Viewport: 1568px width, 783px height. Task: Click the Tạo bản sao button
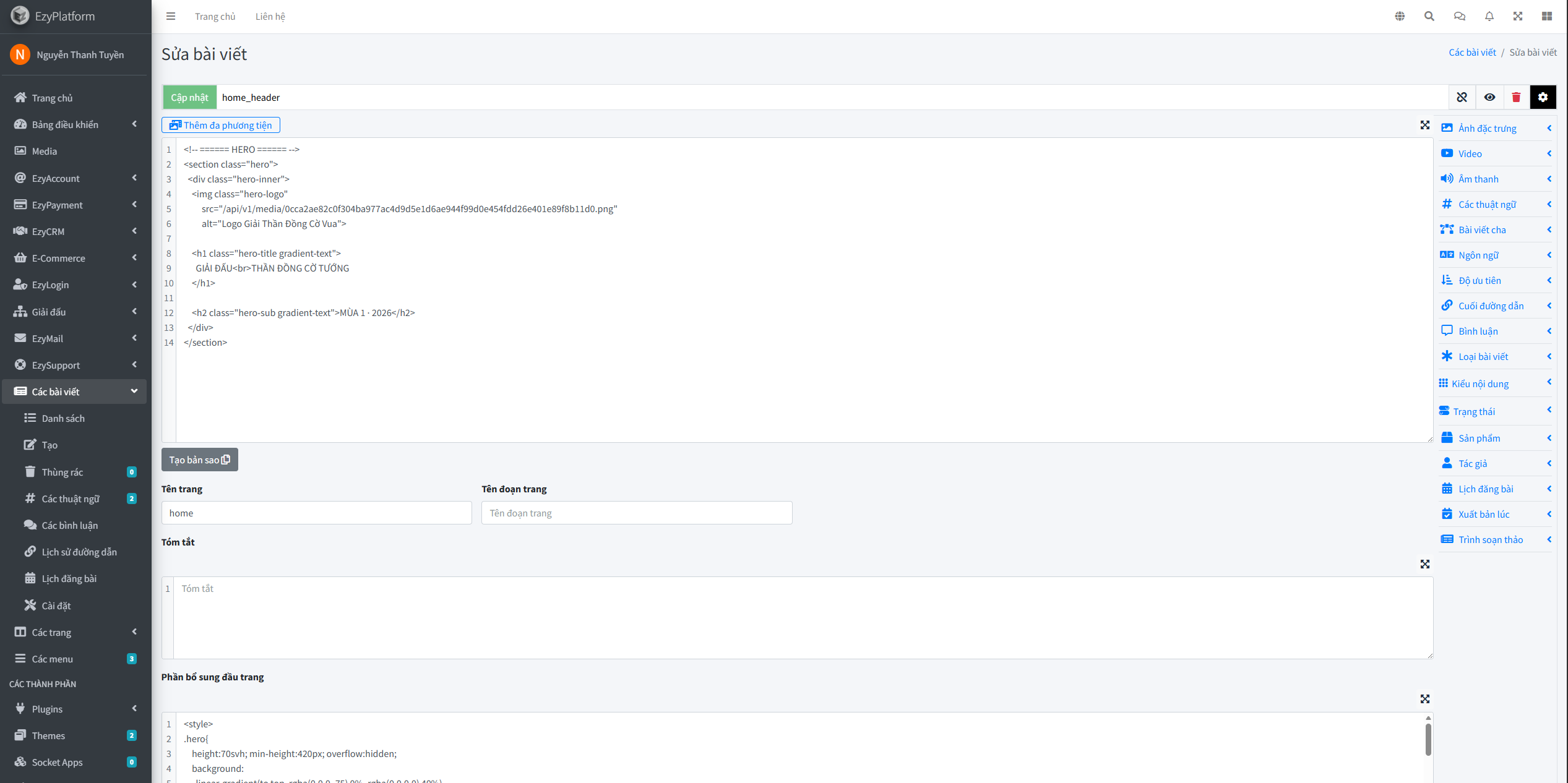[x=199, y=460]
